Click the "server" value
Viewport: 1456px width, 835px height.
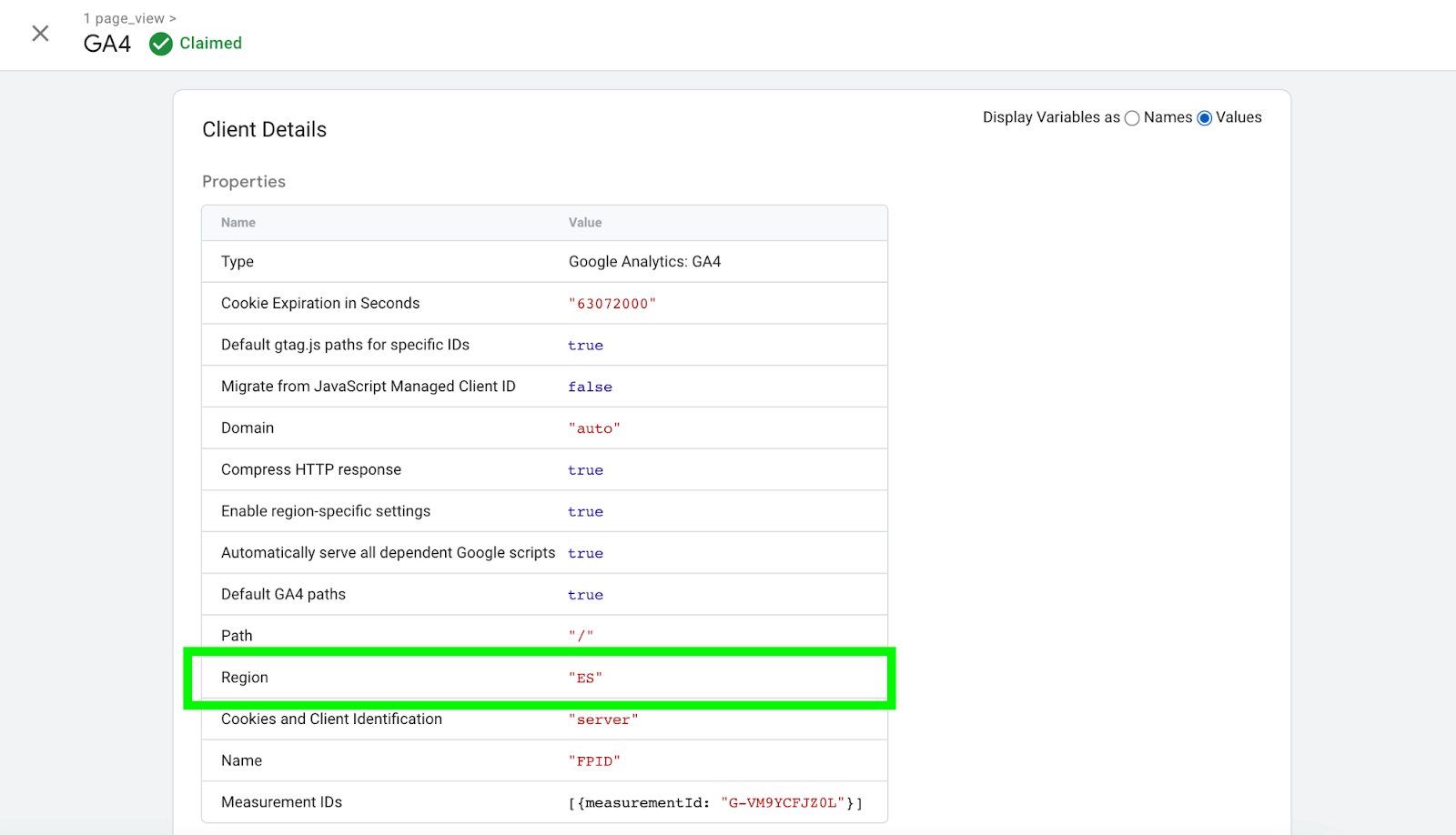603,719
